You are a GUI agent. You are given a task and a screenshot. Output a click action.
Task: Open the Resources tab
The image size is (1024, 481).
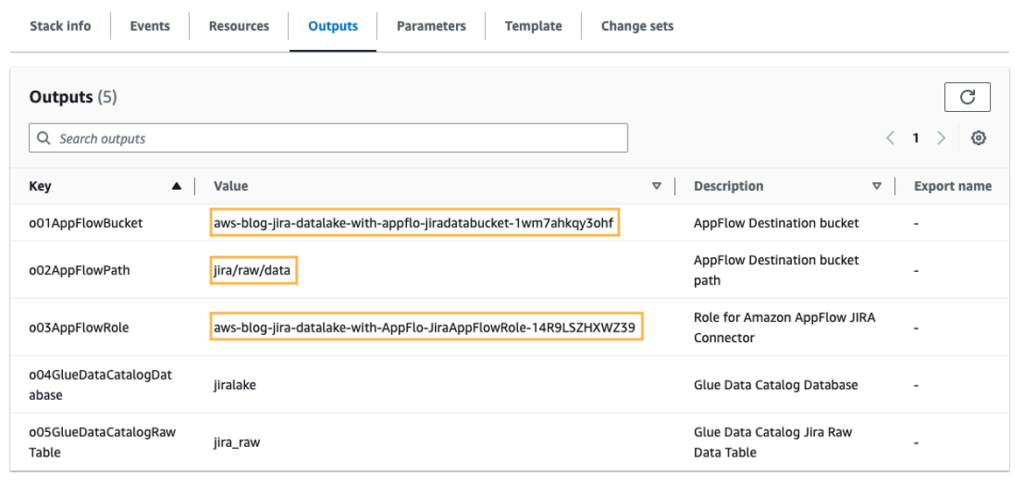point(238,26)
